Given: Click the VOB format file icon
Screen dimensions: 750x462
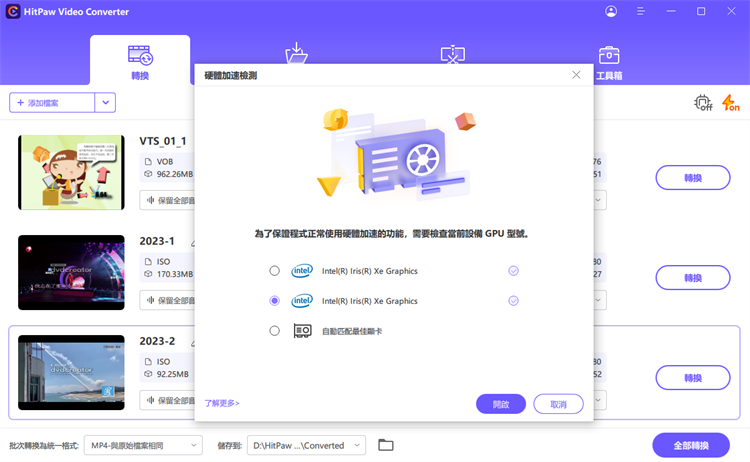Looking at the screenshot, I should [x=148, y=162].
